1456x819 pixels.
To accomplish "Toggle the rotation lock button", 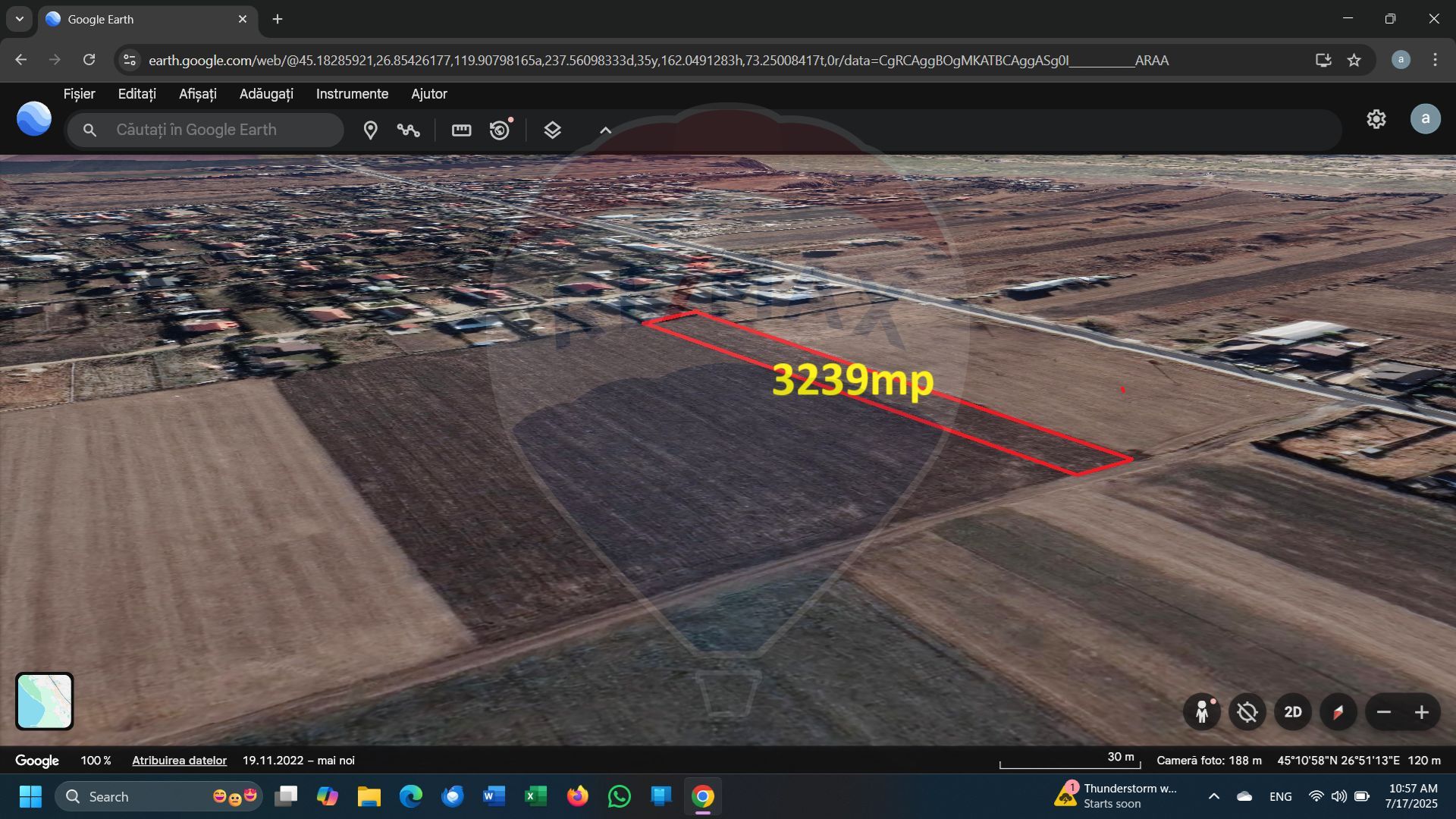I will tap(1247, 712).
